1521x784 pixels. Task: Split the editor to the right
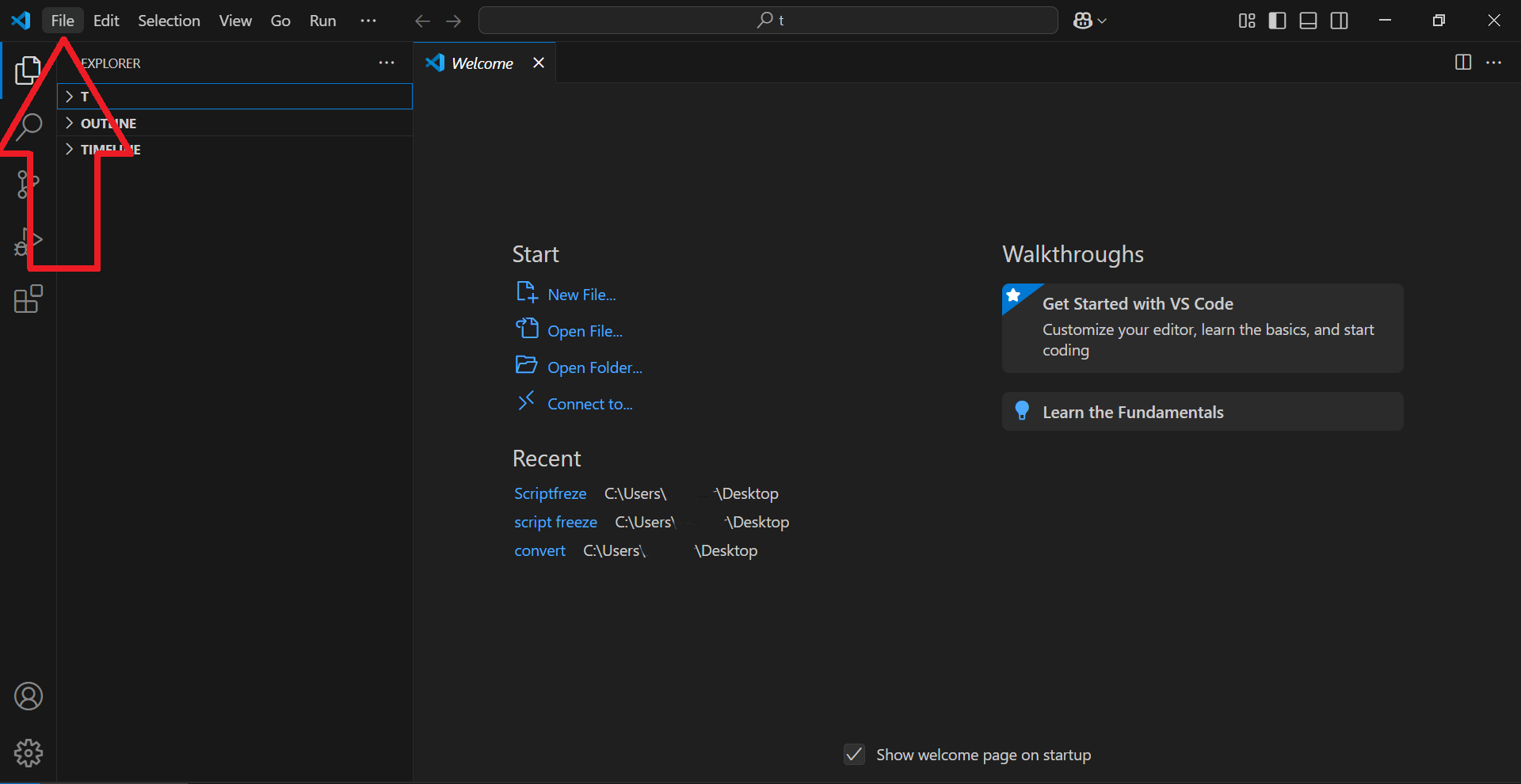[1463, 63]
